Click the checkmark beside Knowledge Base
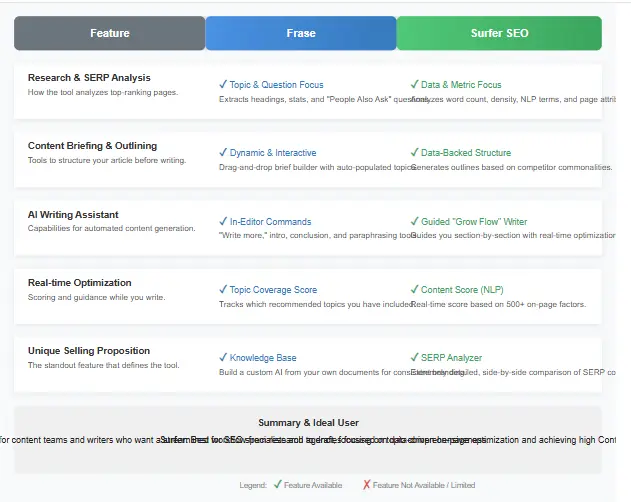Screen dimensions: 631x502 click(223, 357)
